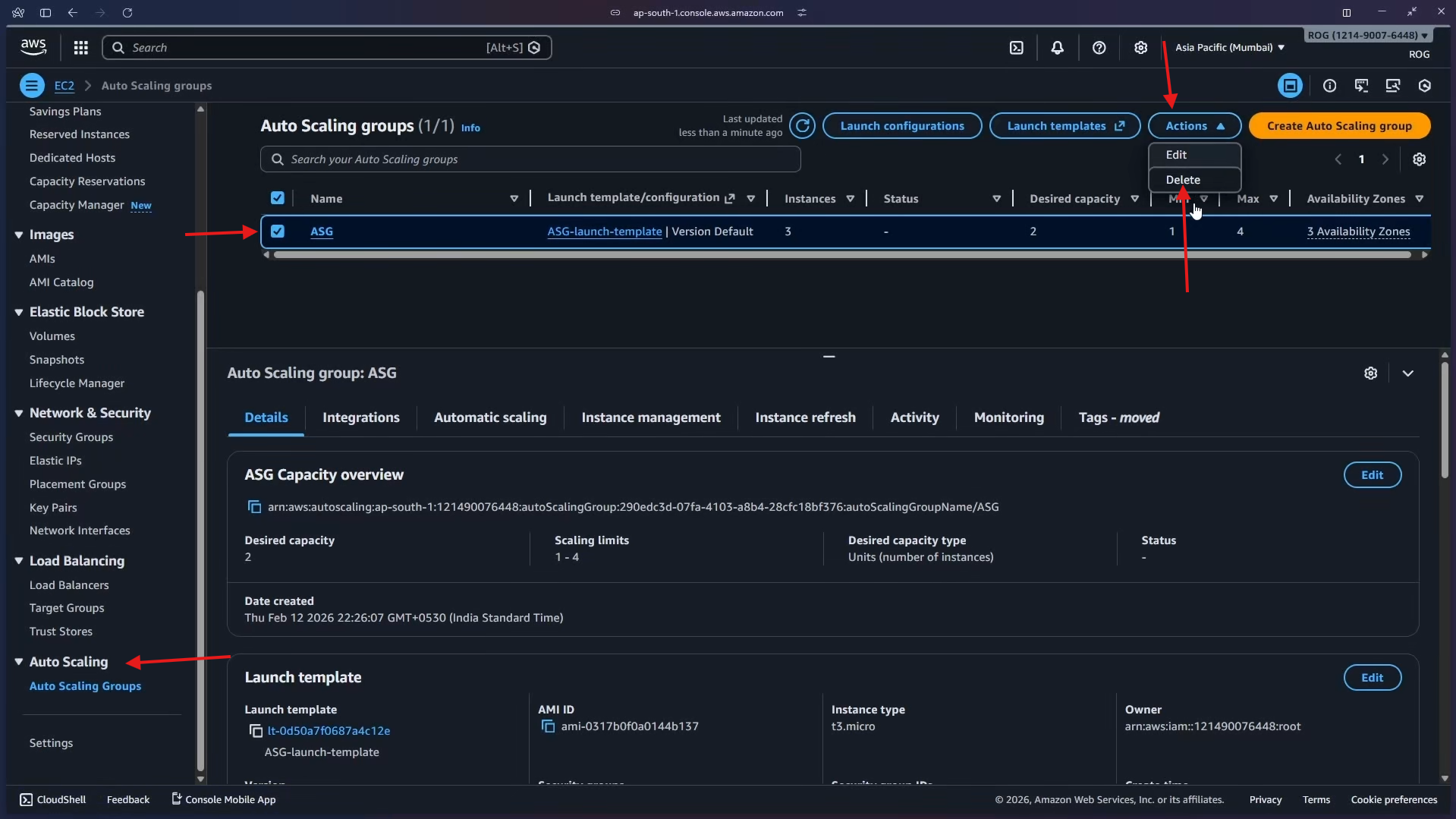
Task: Open the ASG-launch-template link
Action: (604, 232)
